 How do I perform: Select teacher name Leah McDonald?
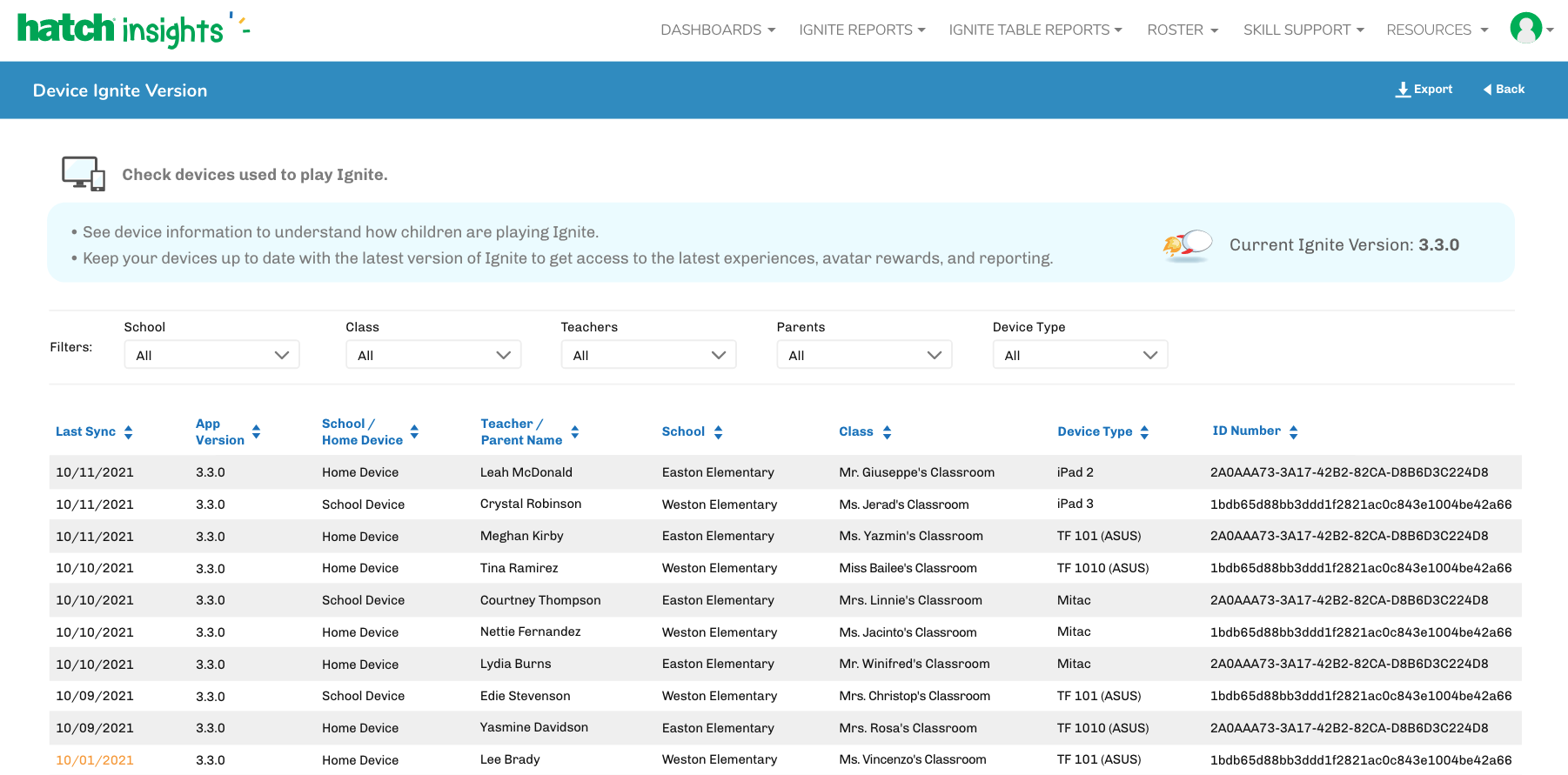tap(526, 472)
